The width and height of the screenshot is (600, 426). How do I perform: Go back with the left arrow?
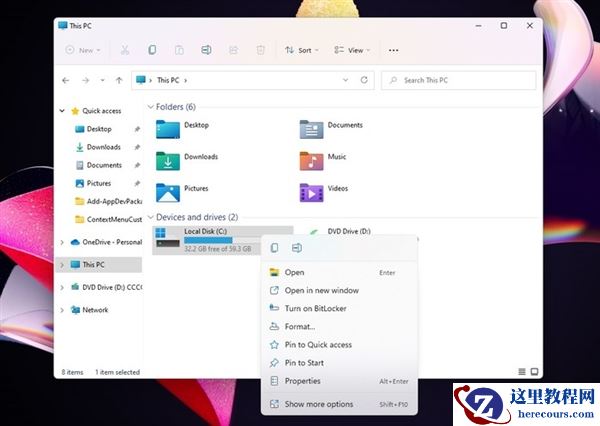pyautogui.click(x=65, y=80)
